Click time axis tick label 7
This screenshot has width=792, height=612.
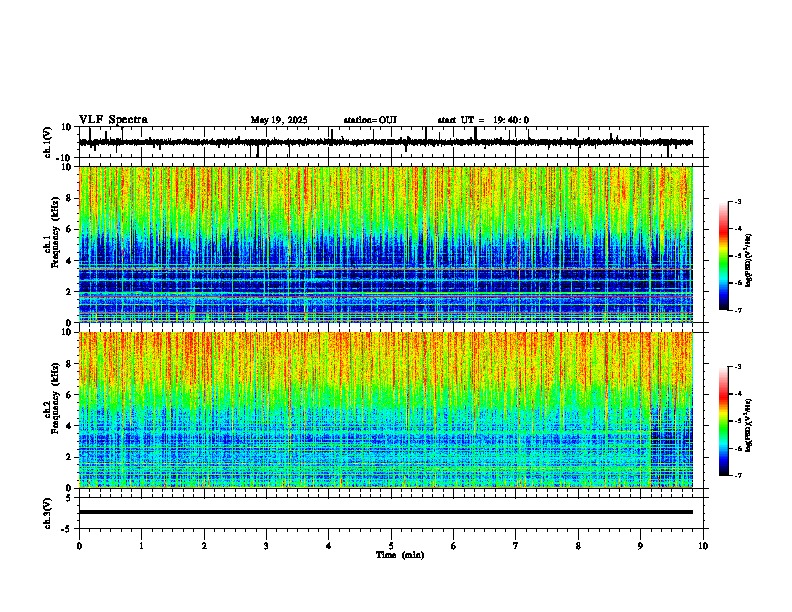click(516, 546)
